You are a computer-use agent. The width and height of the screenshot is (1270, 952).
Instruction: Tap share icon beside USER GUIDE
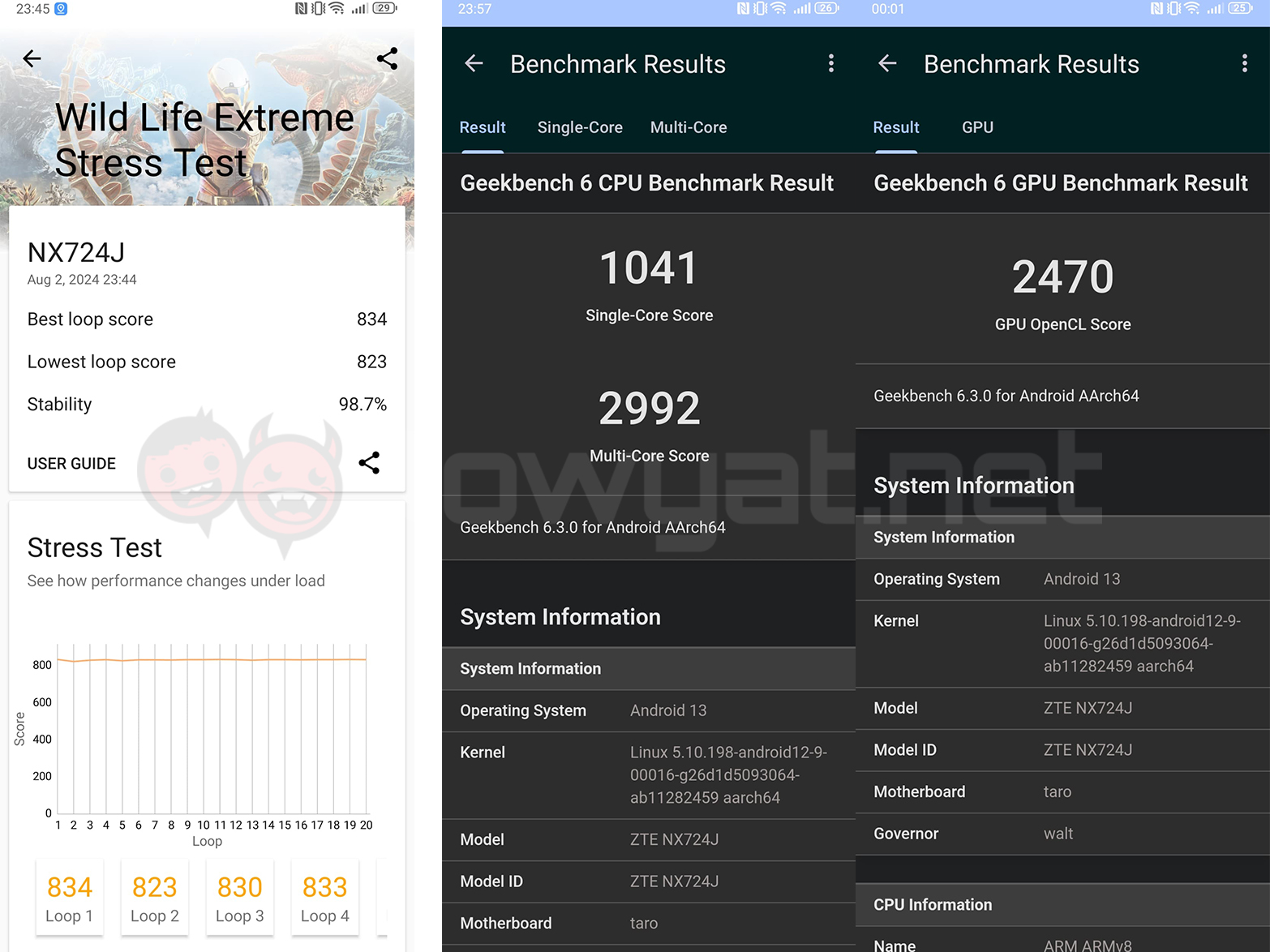pyautogui.click(x=369, y=463)
